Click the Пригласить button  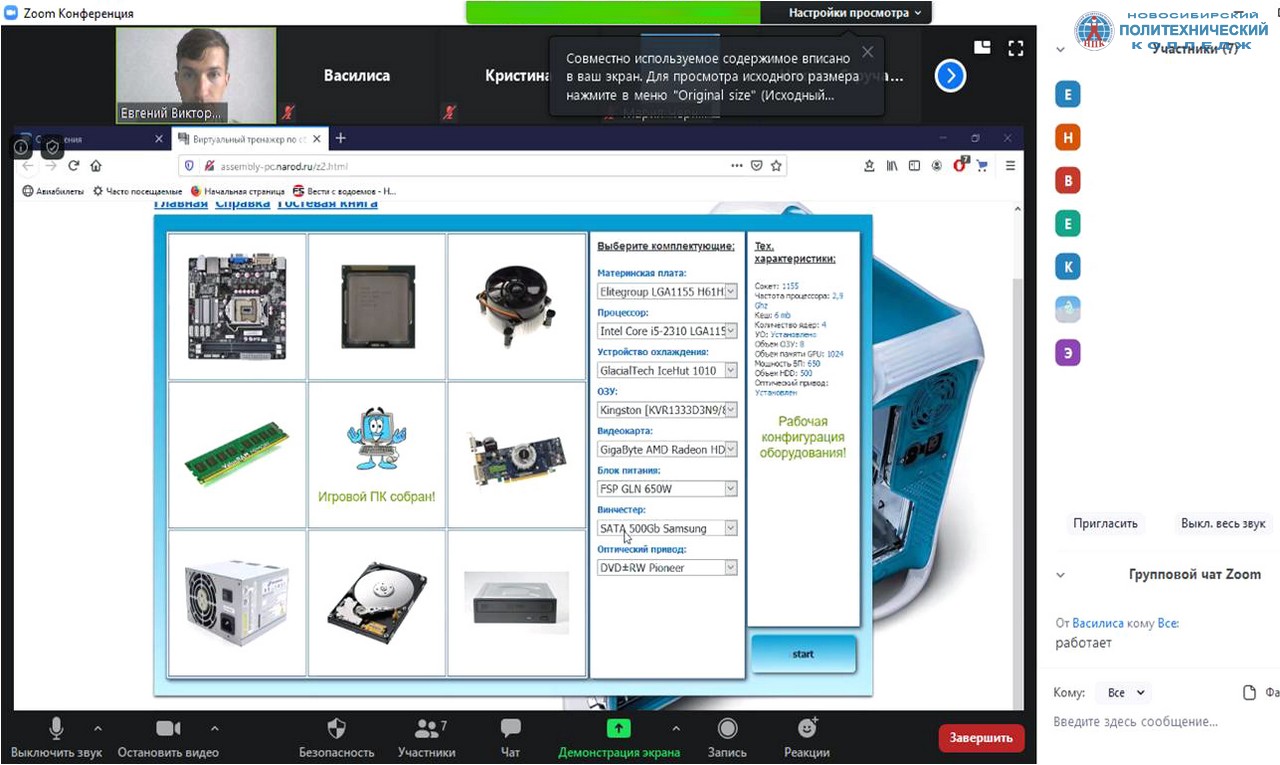tap(1105, 524)
